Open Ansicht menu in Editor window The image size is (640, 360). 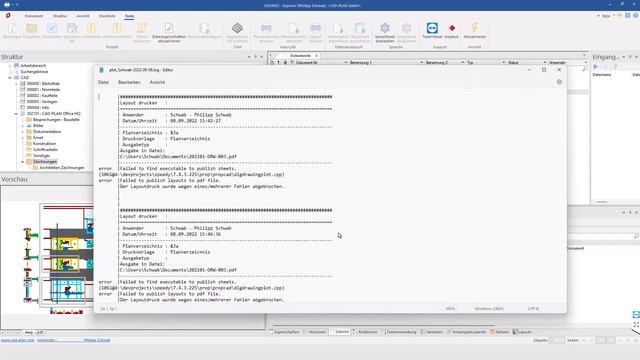pos(157,82)
